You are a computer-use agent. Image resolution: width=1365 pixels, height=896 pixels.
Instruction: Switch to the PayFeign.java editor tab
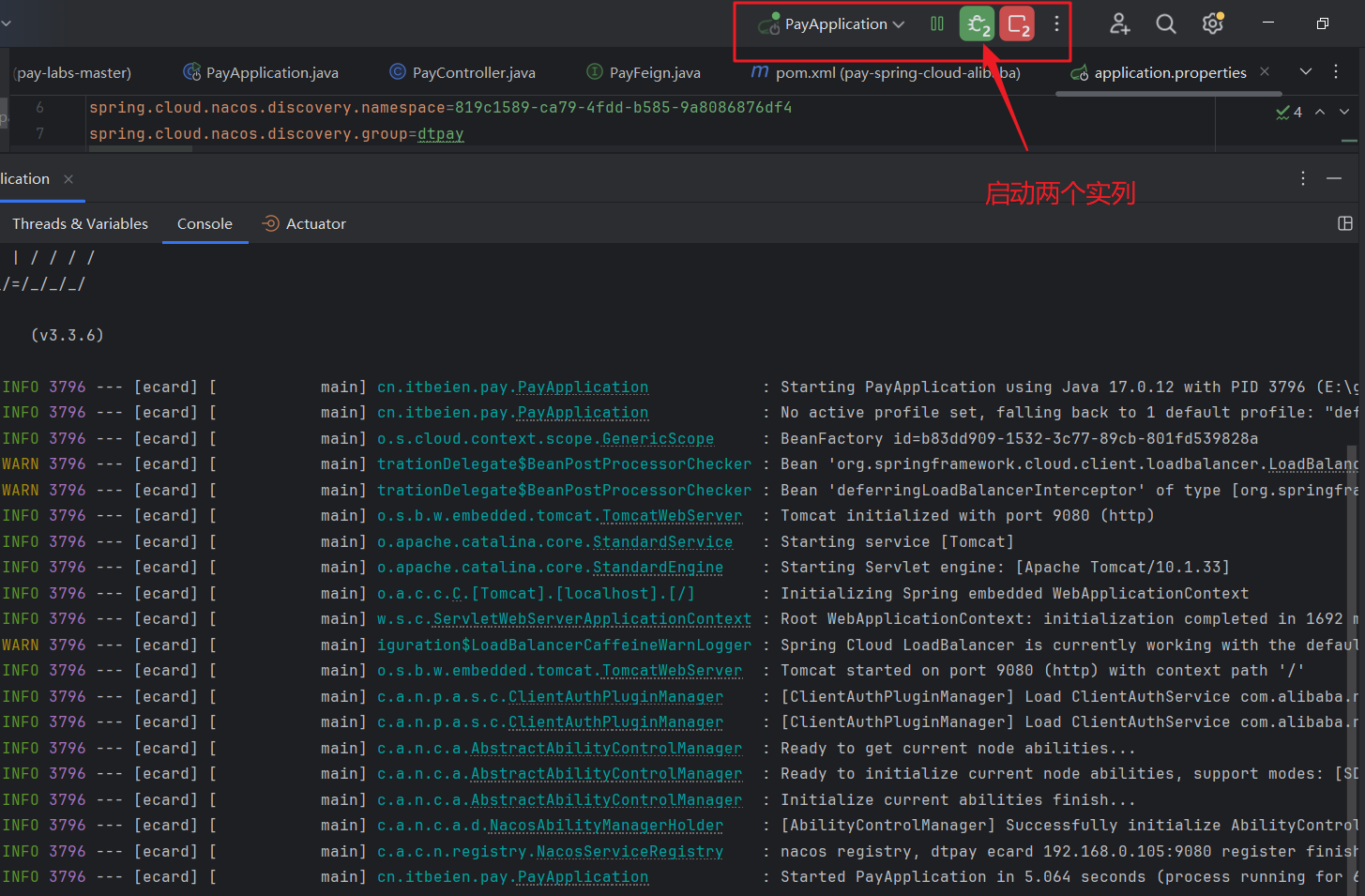[x=644, y=72]
